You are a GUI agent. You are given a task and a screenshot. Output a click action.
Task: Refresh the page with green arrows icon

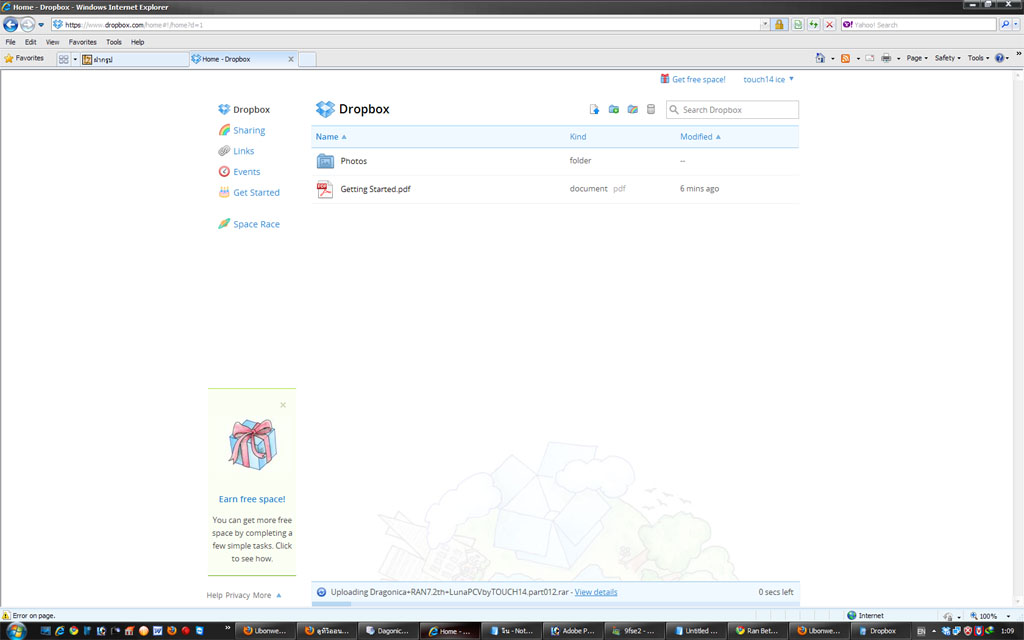click(x=813, y=25)
